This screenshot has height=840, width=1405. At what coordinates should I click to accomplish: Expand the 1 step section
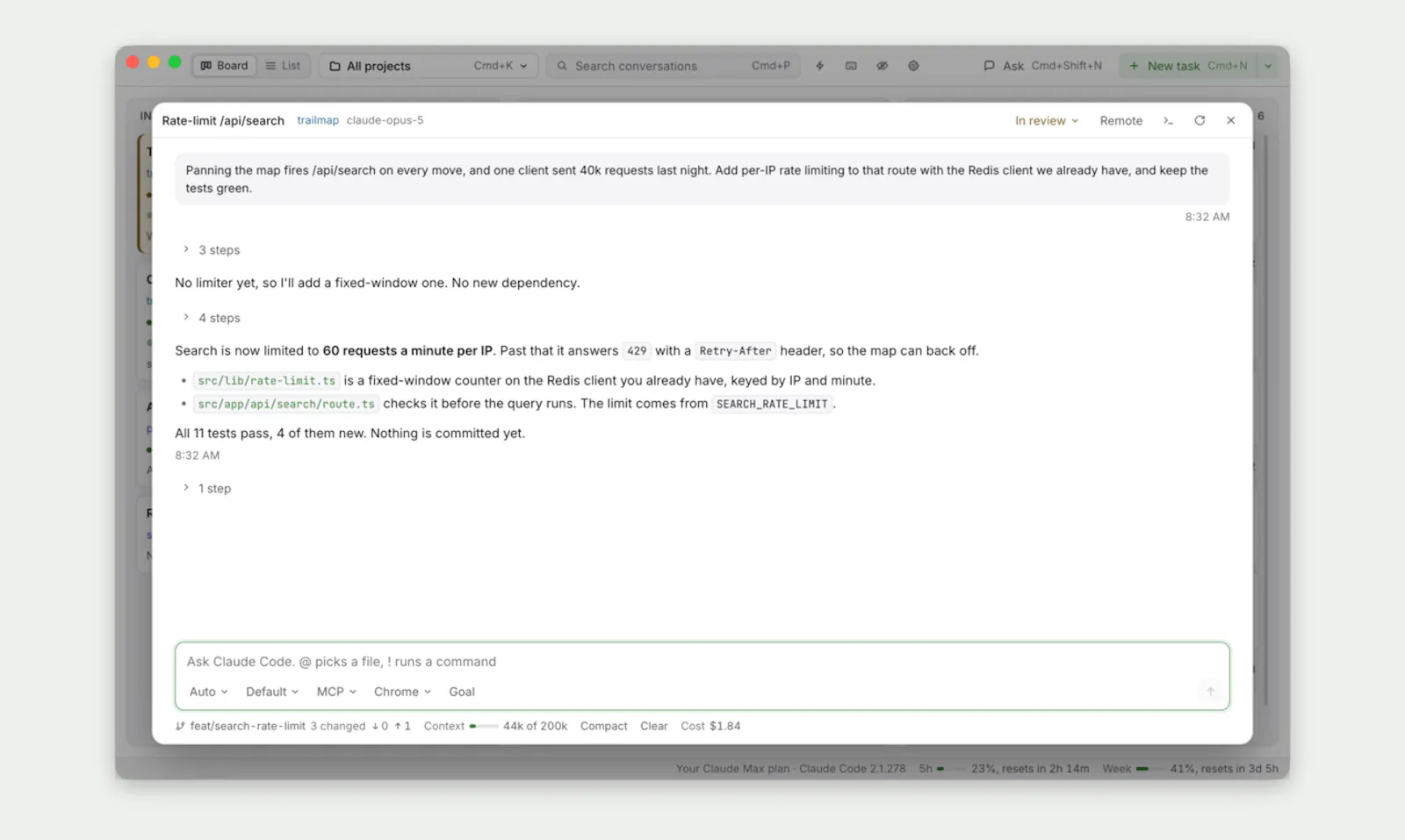[207, 488]
